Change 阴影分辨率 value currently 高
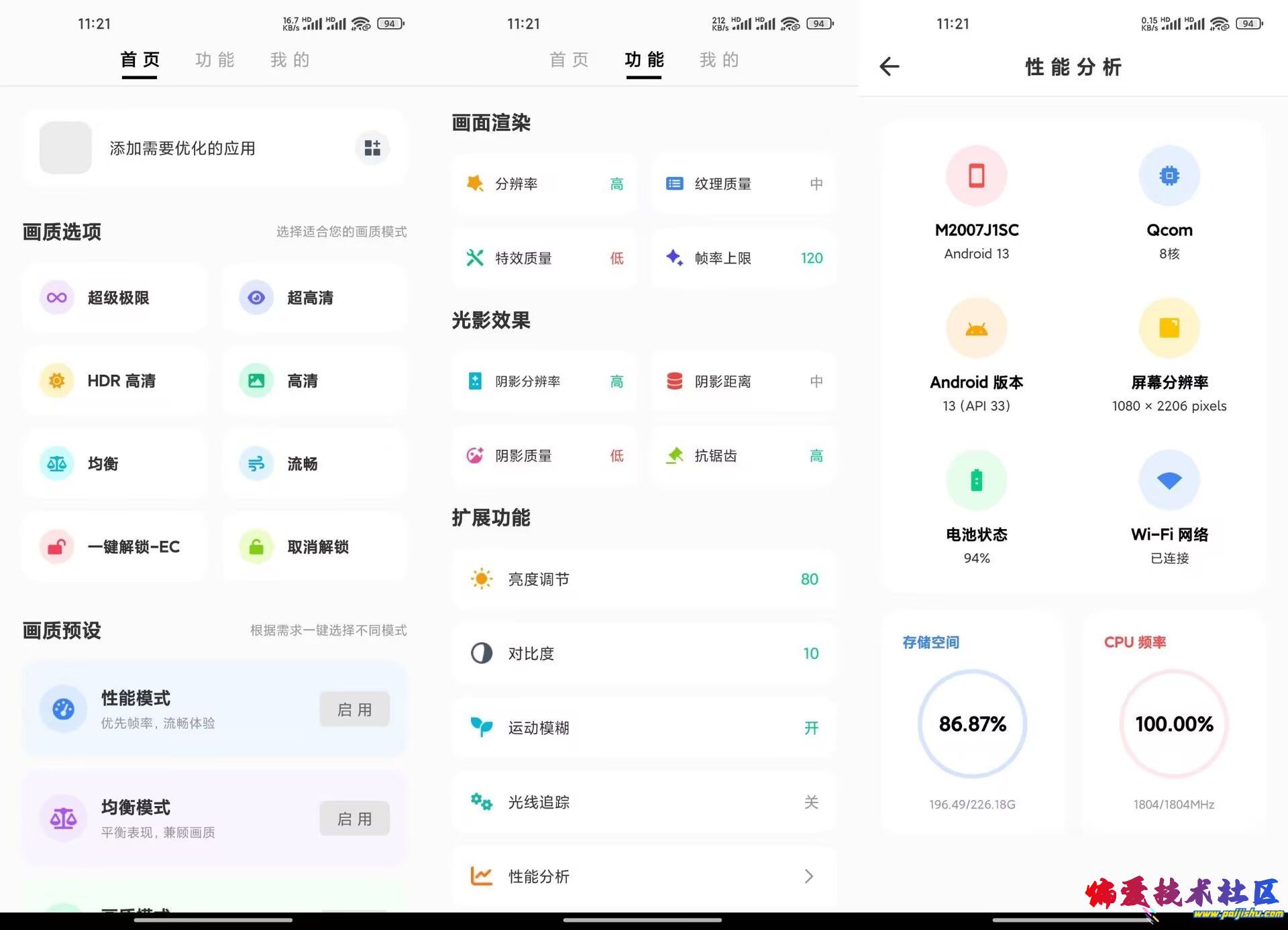1288x930 pixels. click(616, 382)
